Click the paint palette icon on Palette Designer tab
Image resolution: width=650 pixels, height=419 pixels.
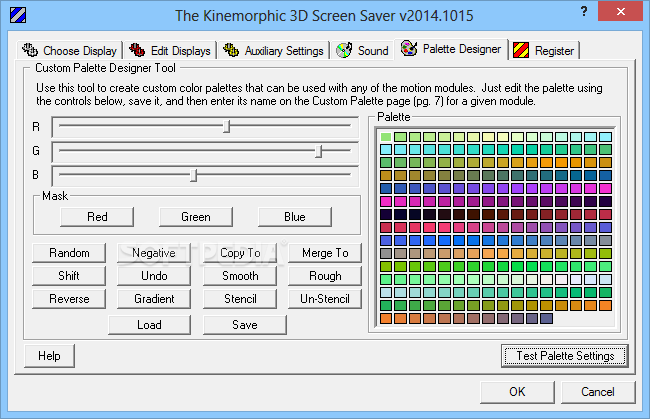point(409,48)
